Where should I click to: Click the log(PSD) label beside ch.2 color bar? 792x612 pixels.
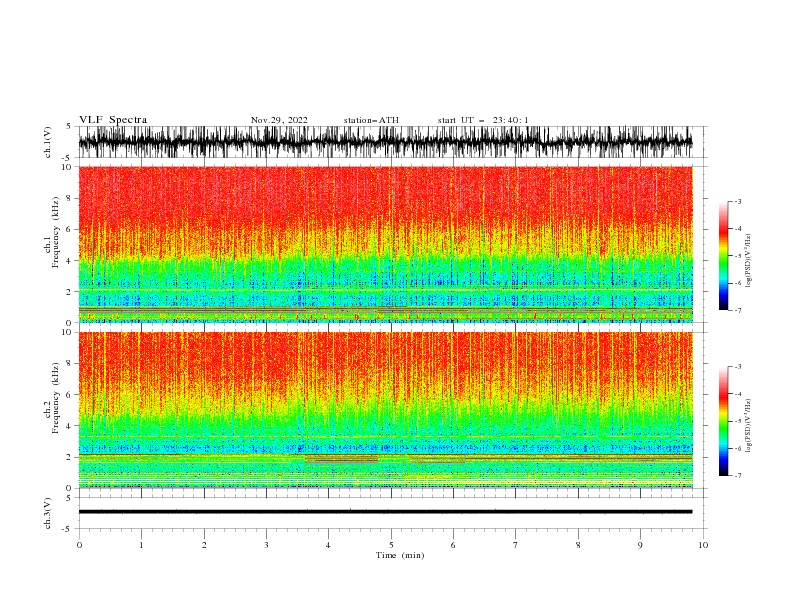coord(749,425)
